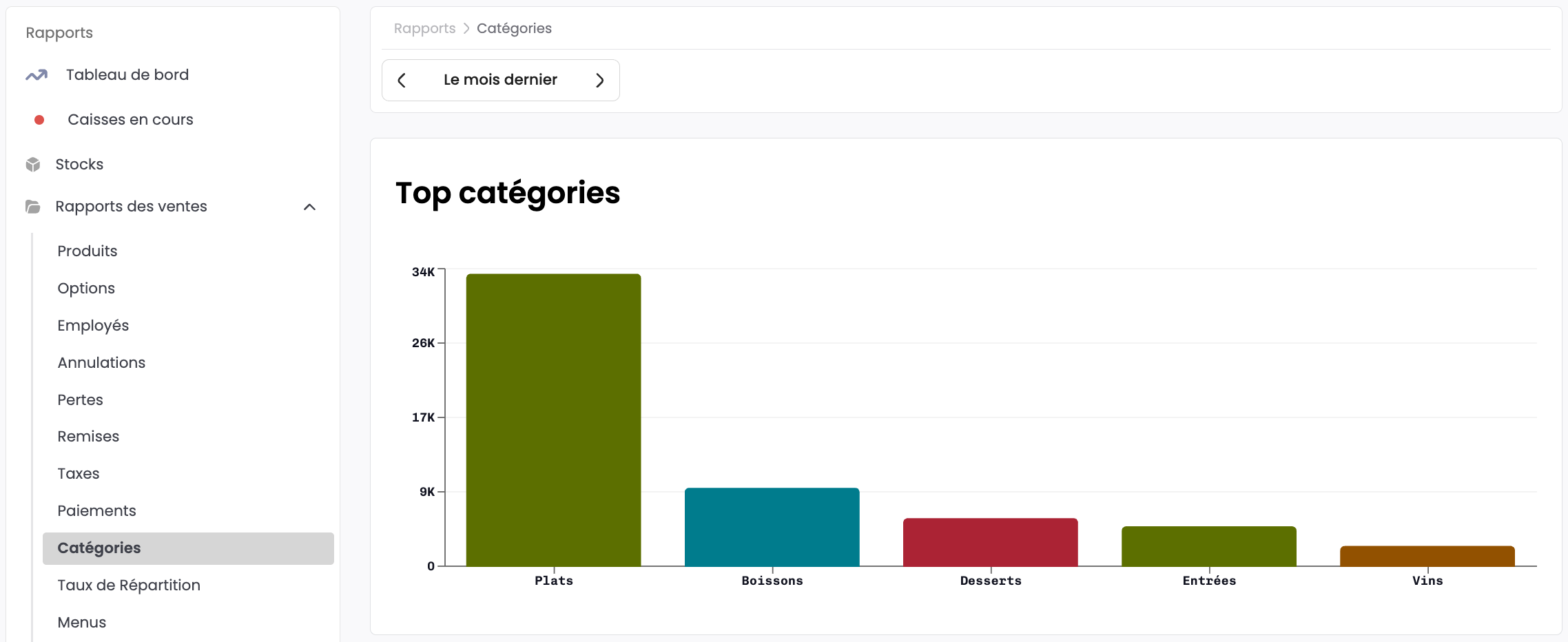Click the teal Boissons bar in chart
1568x642 pixels.
pos(772,527)
